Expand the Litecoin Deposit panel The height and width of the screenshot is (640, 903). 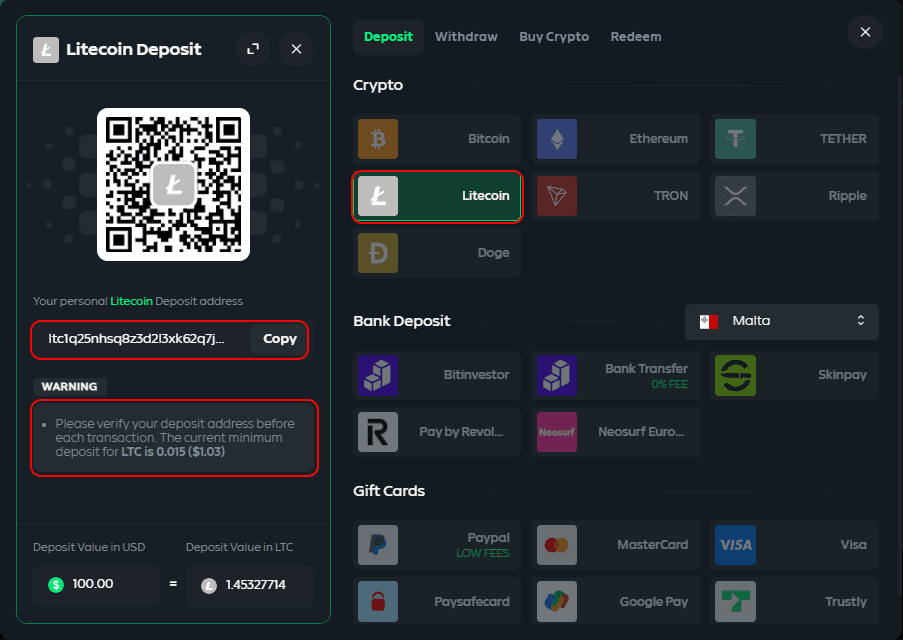click(x=253, y=50)
